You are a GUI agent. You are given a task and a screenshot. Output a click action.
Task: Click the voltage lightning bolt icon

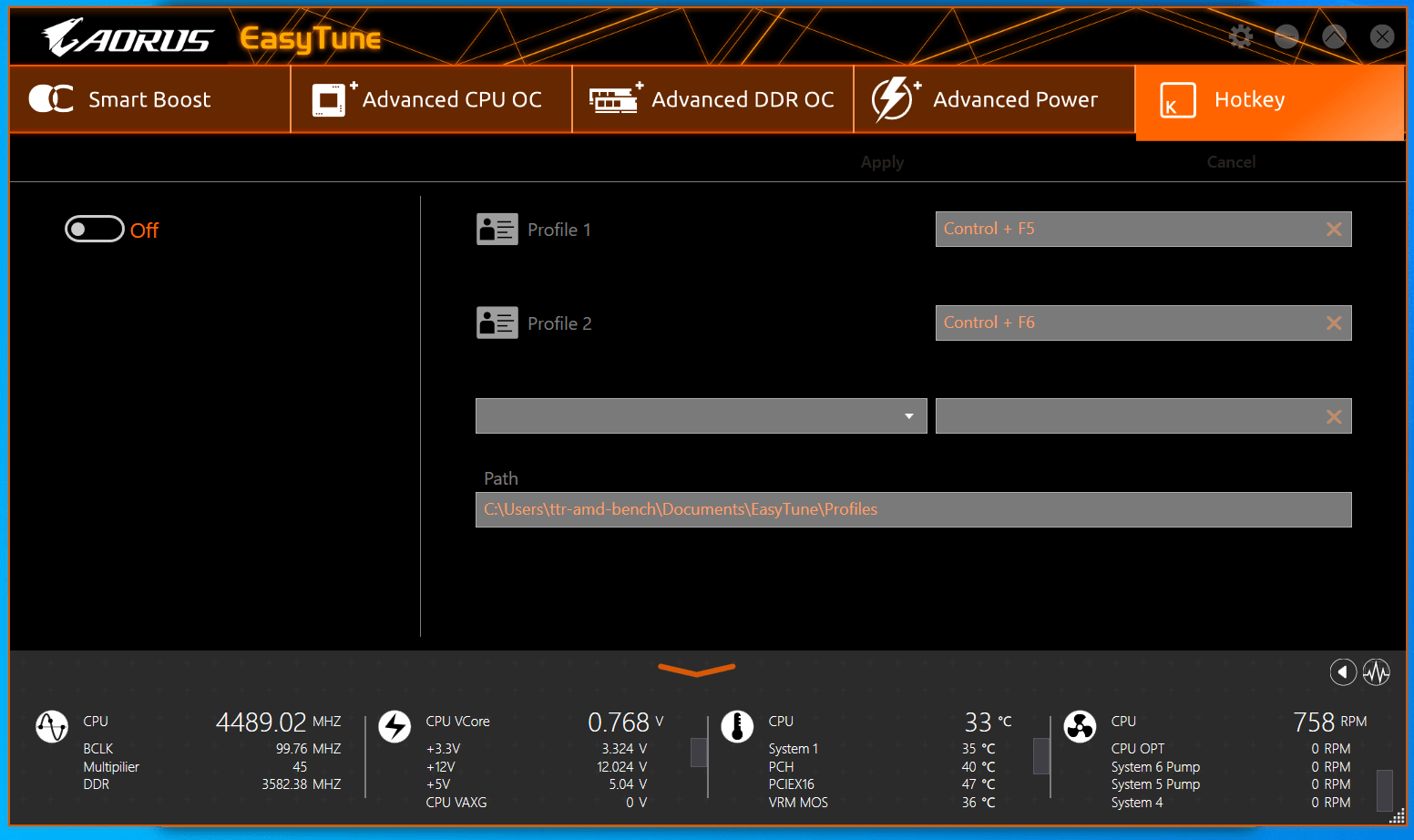pyautogui.click(x=394, y=726)
